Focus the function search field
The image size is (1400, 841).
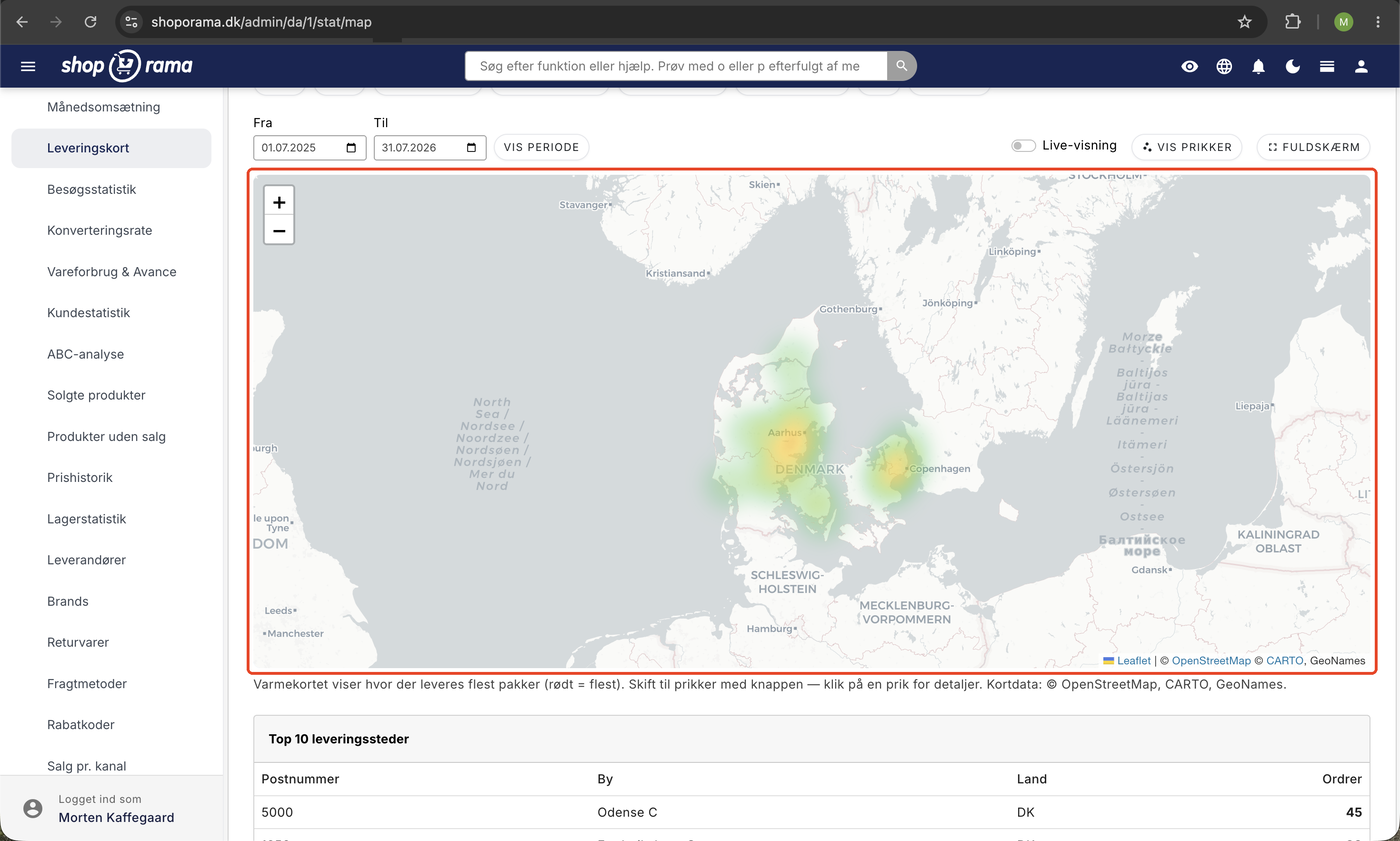click(x=676, y=66)
